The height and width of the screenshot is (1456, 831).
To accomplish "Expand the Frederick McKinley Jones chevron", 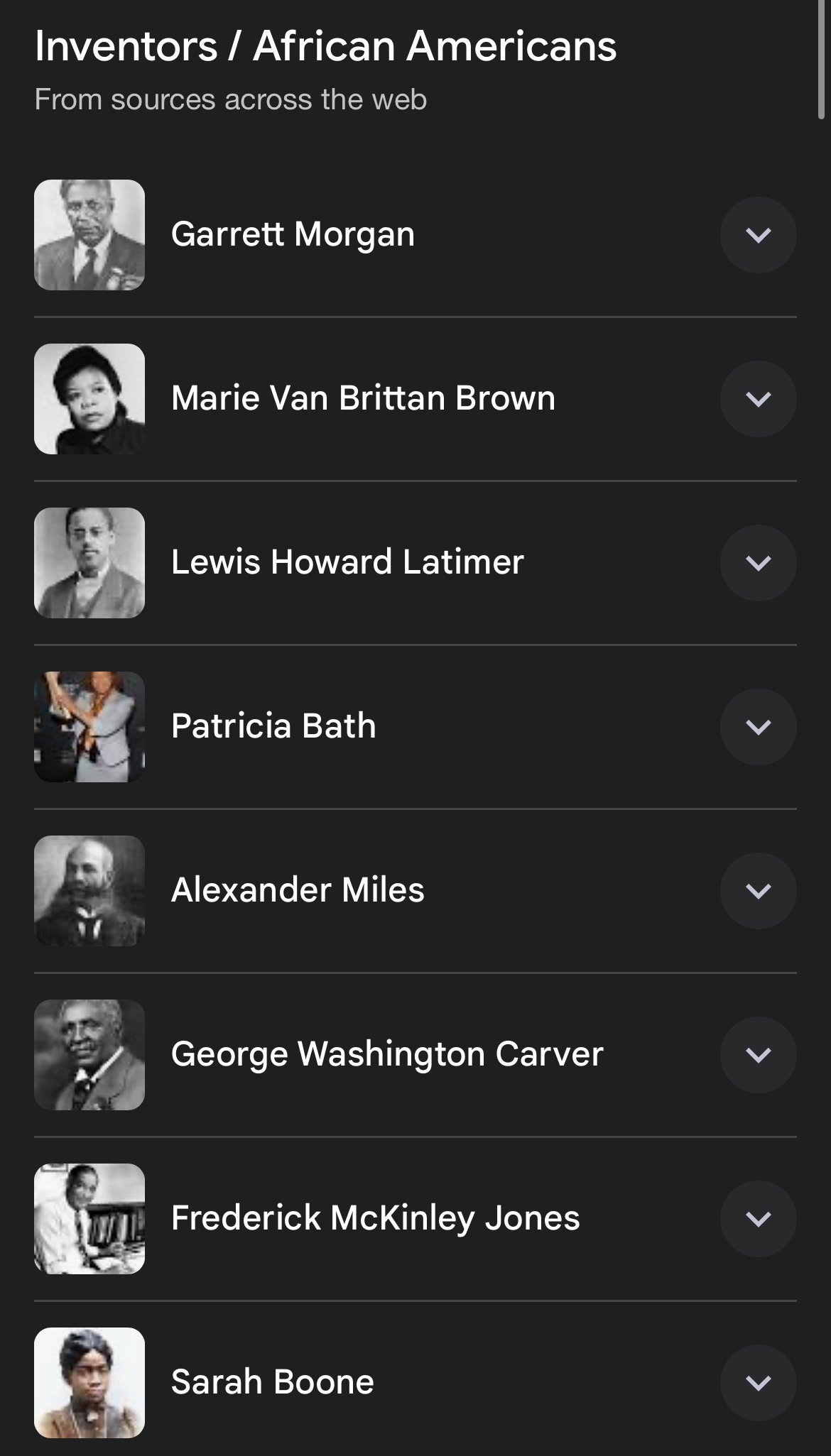I will point(758,1219).
